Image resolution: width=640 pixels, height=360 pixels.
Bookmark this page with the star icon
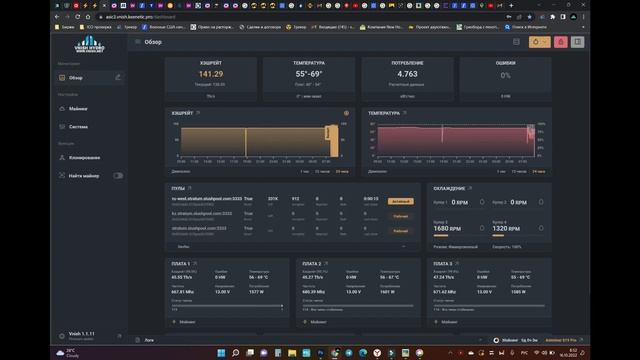(x=529, y=17)
